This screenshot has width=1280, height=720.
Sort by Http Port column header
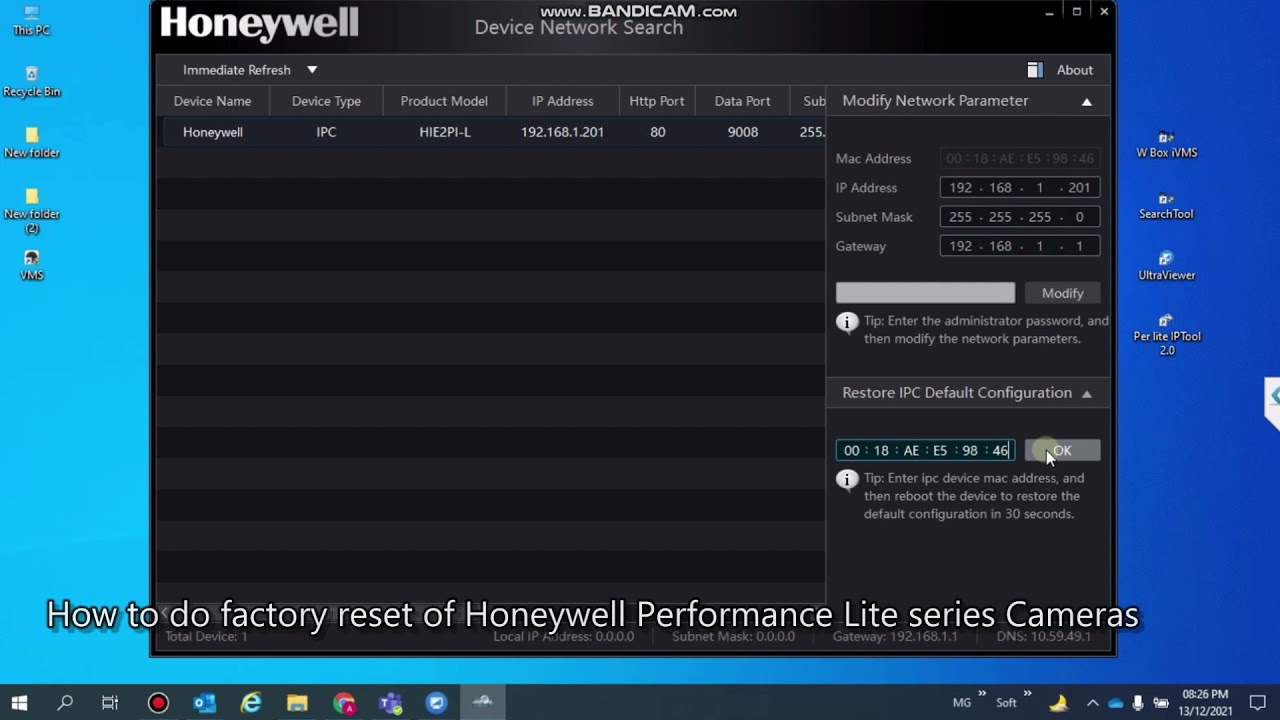point(657,101)
